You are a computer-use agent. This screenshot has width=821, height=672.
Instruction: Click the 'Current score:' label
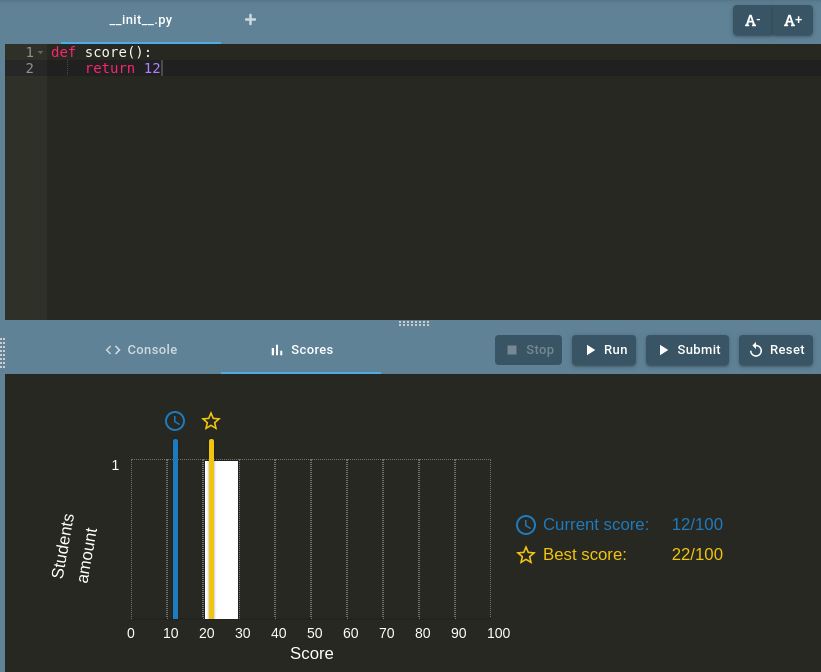tap(596, 524)
